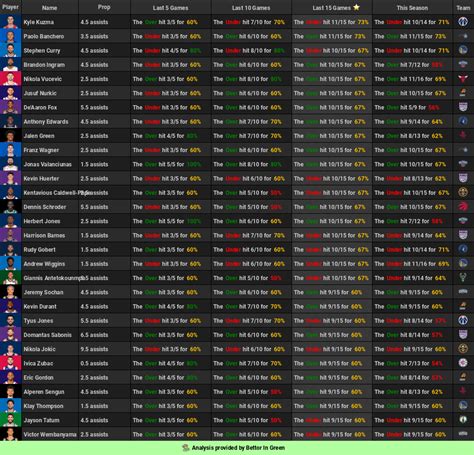Click Franz Wagner's player headshot

point(11,150)
